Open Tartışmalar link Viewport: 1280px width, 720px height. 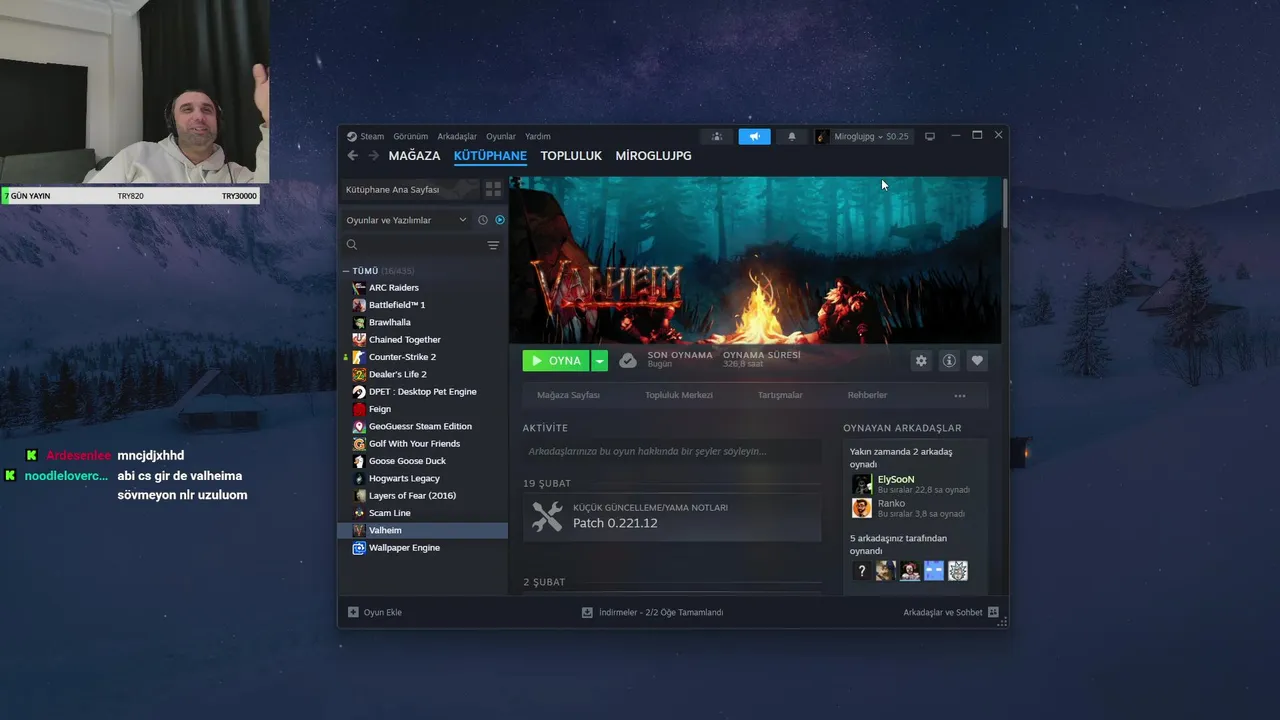point(780,395)
